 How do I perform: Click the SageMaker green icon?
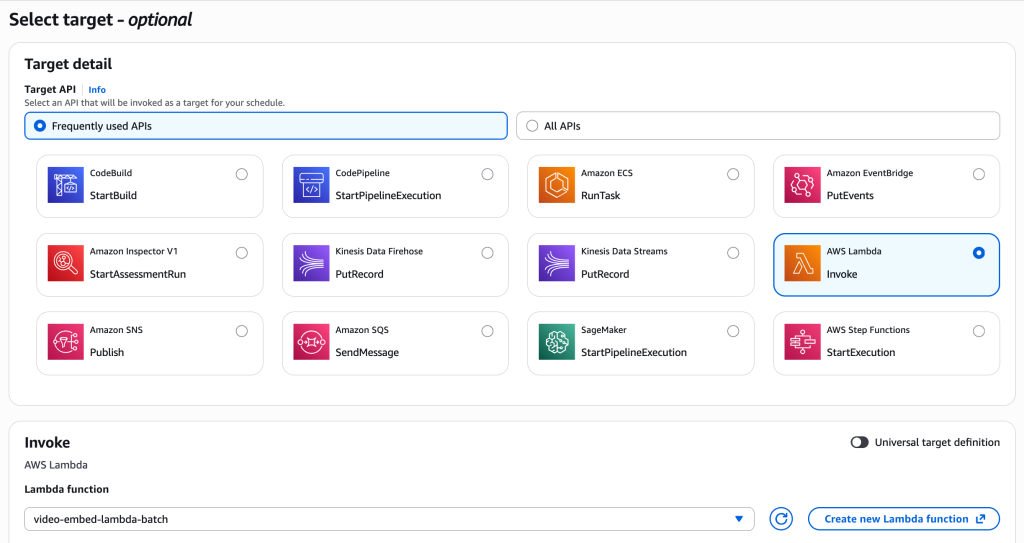(556, 342)
